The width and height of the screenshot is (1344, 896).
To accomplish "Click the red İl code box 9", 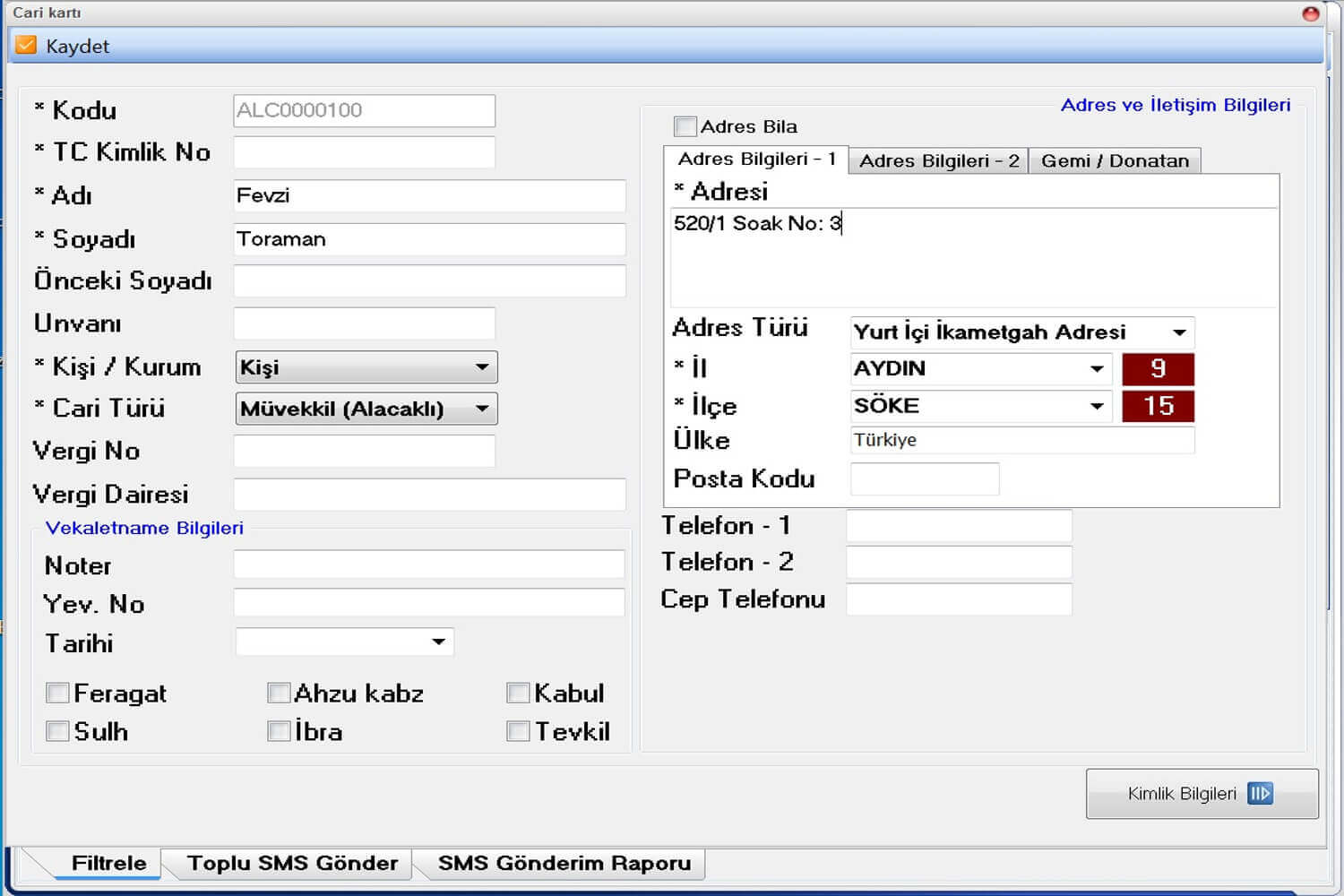I will (x=1158, y=369).
